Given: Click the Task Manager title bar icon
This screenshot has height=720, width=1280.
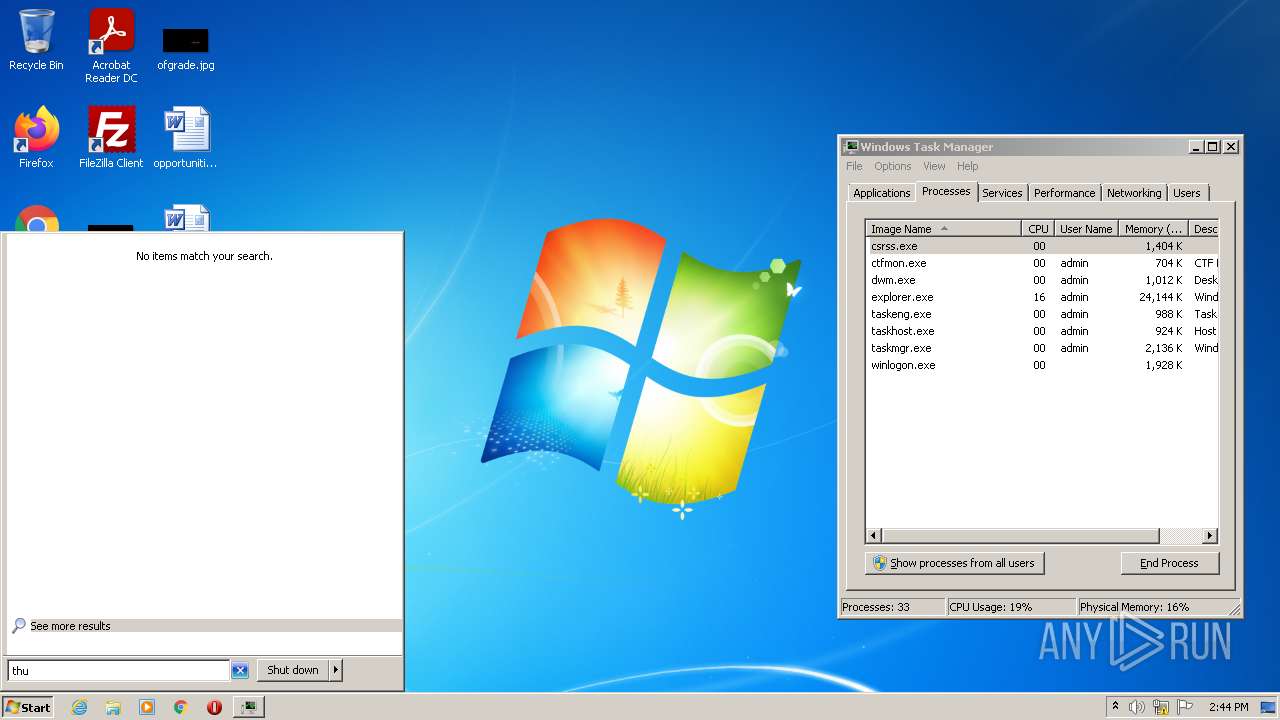Looking at the screenshot, I should tap(850, 146).
